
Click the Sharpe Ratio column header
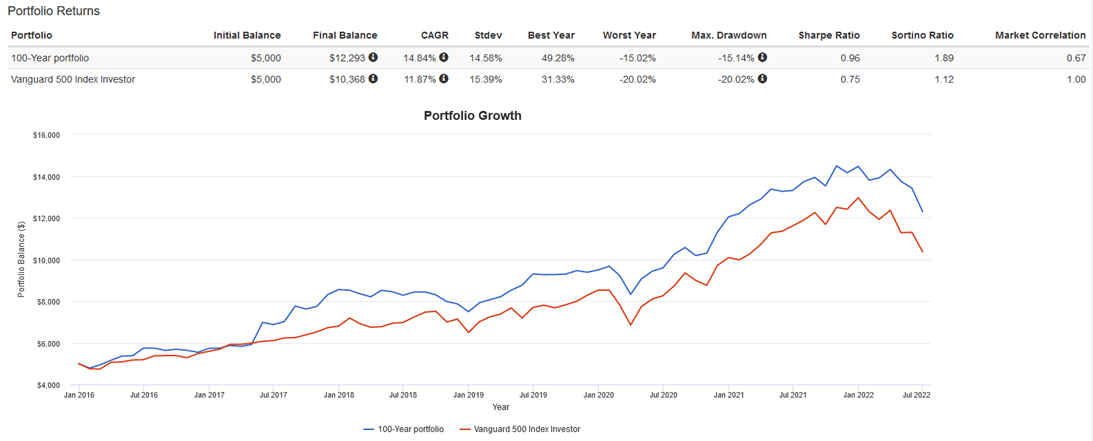pos(829,35)
